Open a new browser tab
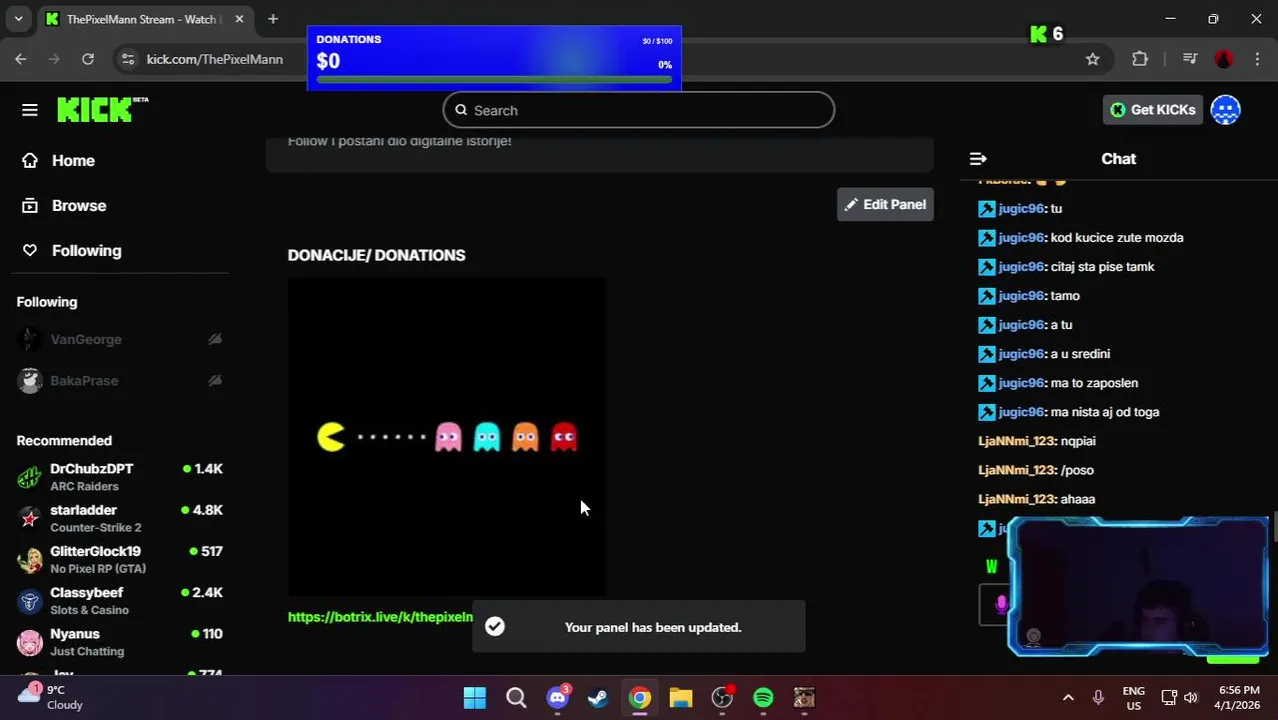The image size is (1278, 720). click(273, 19)
